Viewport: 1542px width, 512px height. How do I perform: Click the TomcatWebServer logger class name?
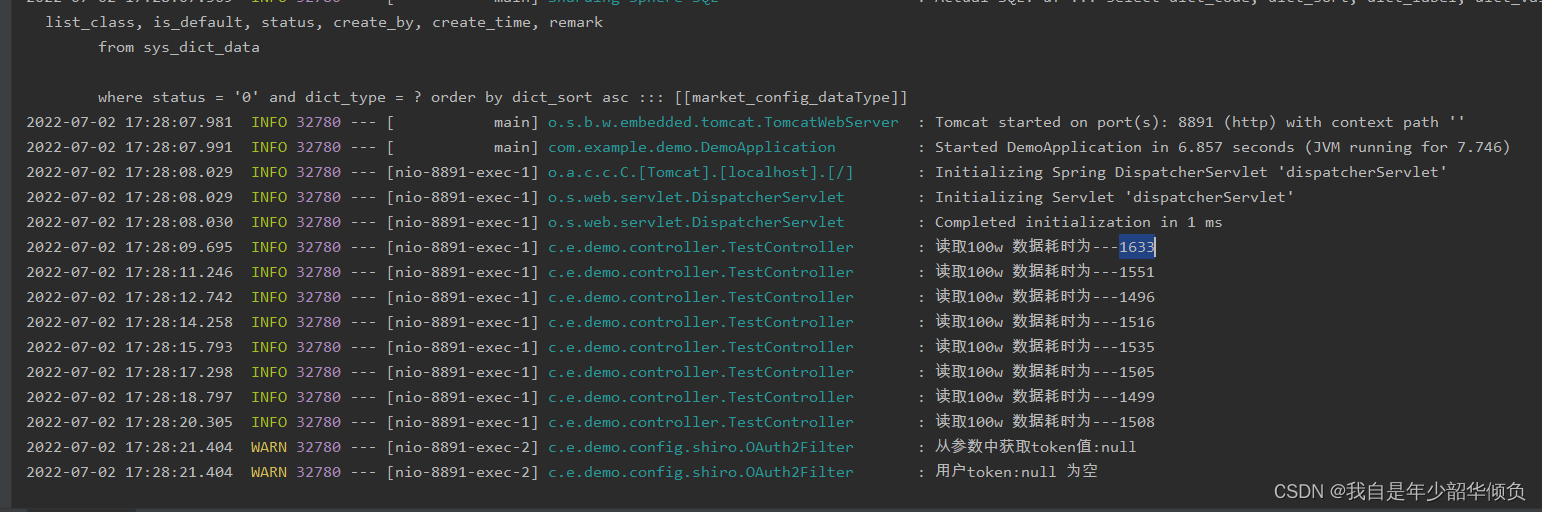tap(723, 122)
